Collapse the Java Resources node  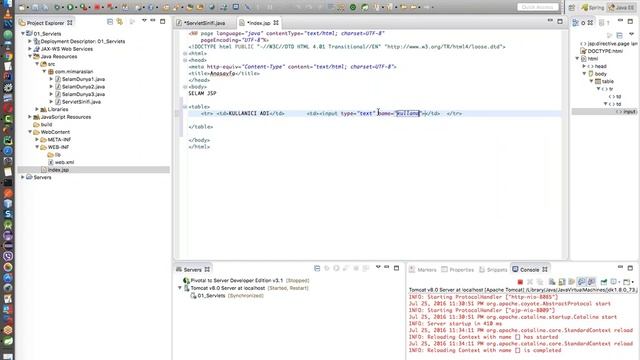pos(30,56)
